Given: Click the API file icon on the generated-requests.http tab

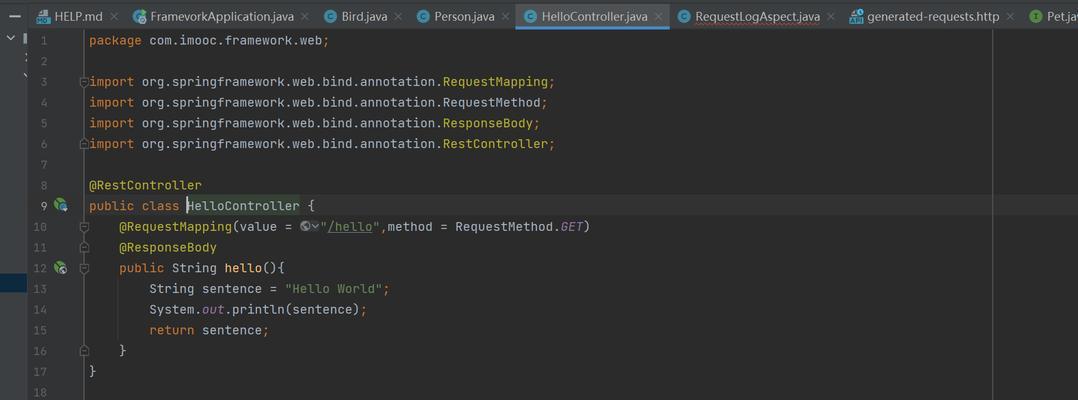Looking at the screenshot, I should click(856, 16).
